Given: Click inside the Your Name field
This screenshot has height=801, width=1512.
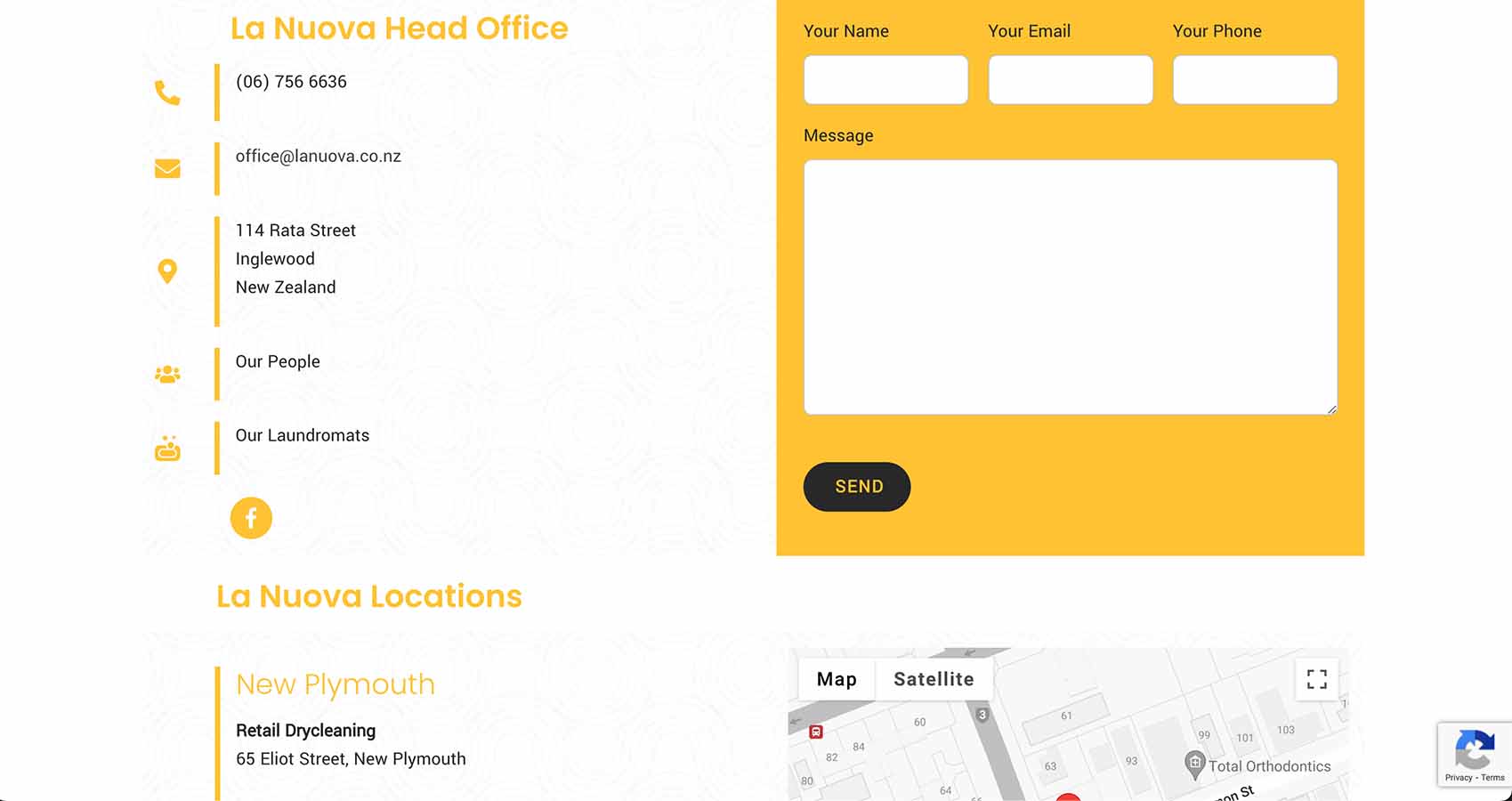Looking at the screenshot, I should 885,79.
